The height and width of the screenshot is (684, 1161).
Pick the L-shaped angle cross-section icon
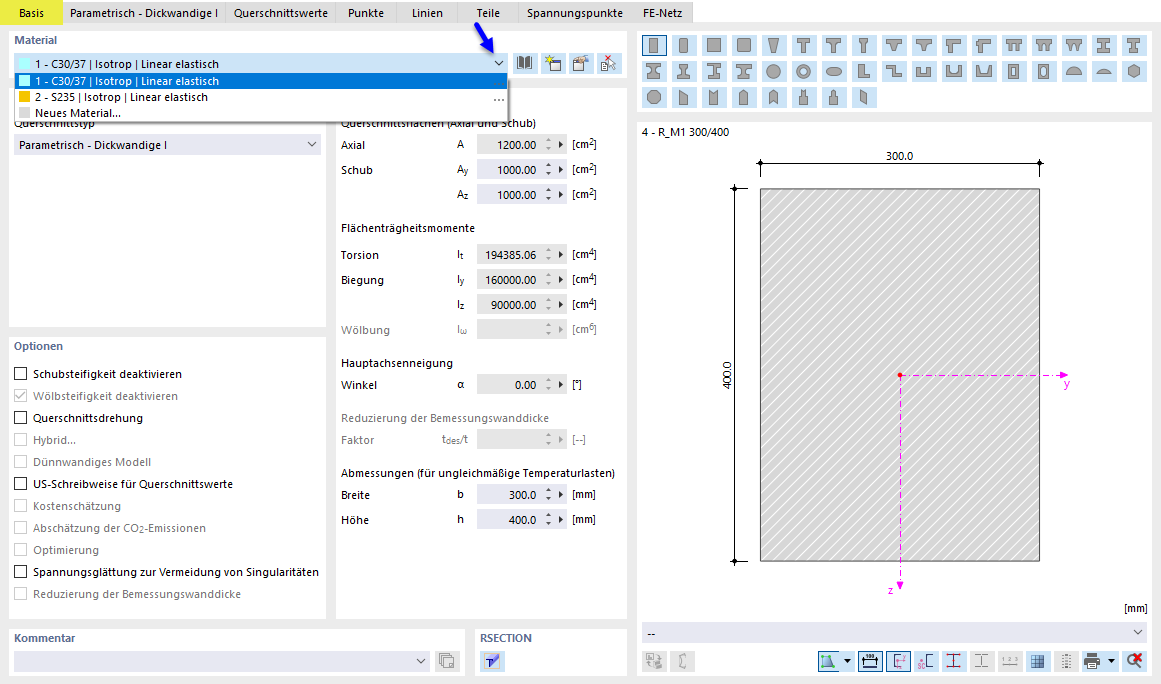[x=863, y=72]
